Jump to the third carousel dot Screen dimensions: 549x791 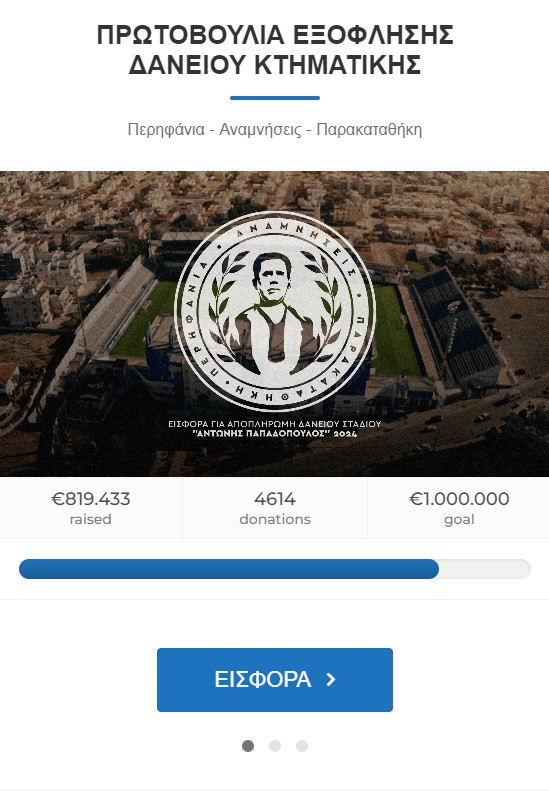[302, 746]
